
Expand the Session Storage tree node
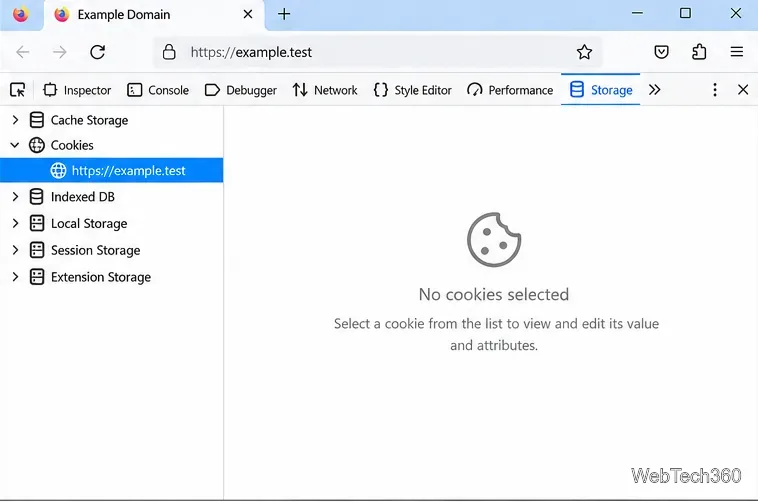(x=15, y=250)
